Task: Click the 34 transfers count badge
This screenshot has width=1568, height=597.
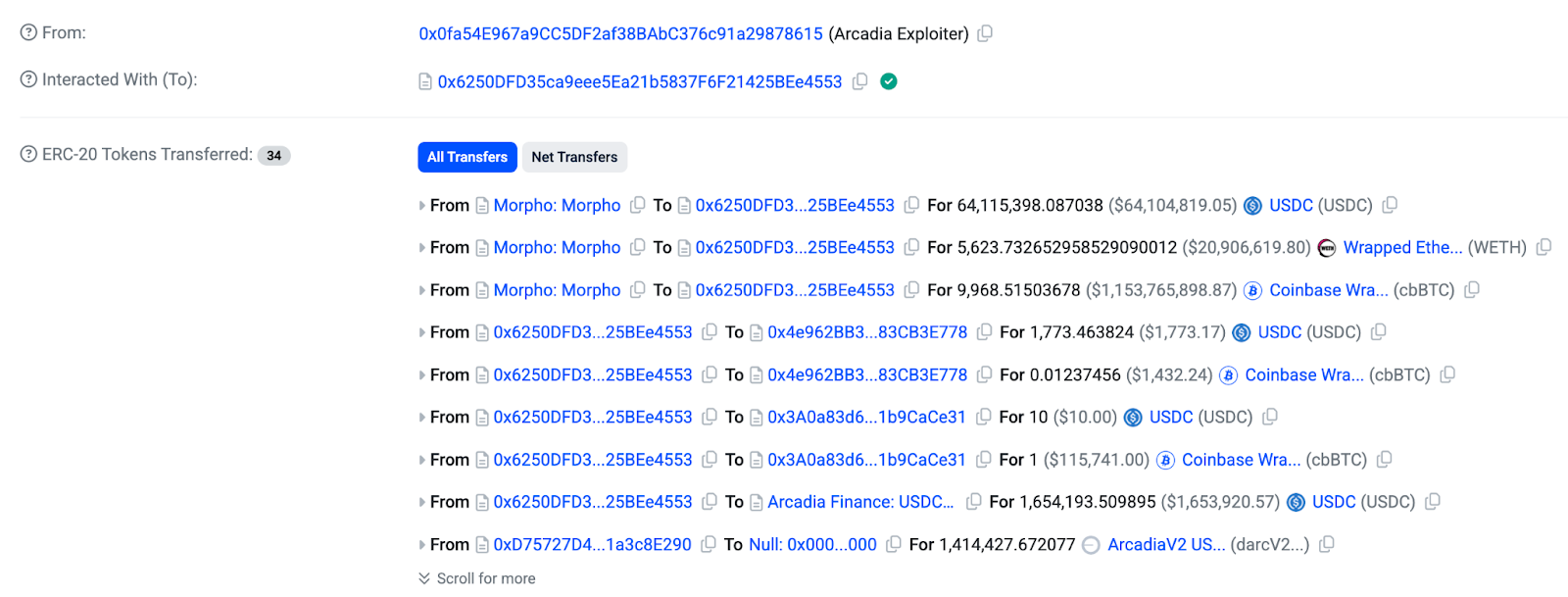Action: click(x=274, y=155)
